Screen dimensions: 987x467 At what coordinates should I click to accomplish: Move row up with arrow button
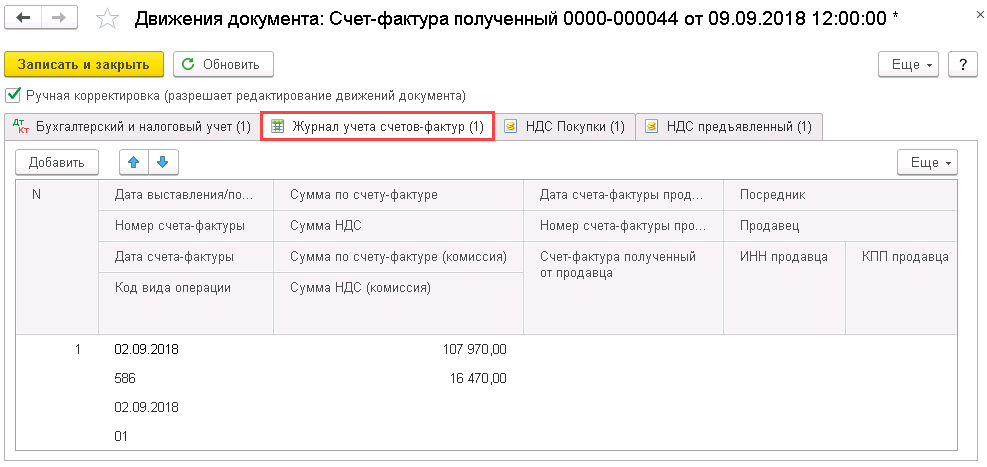[134, 162]
